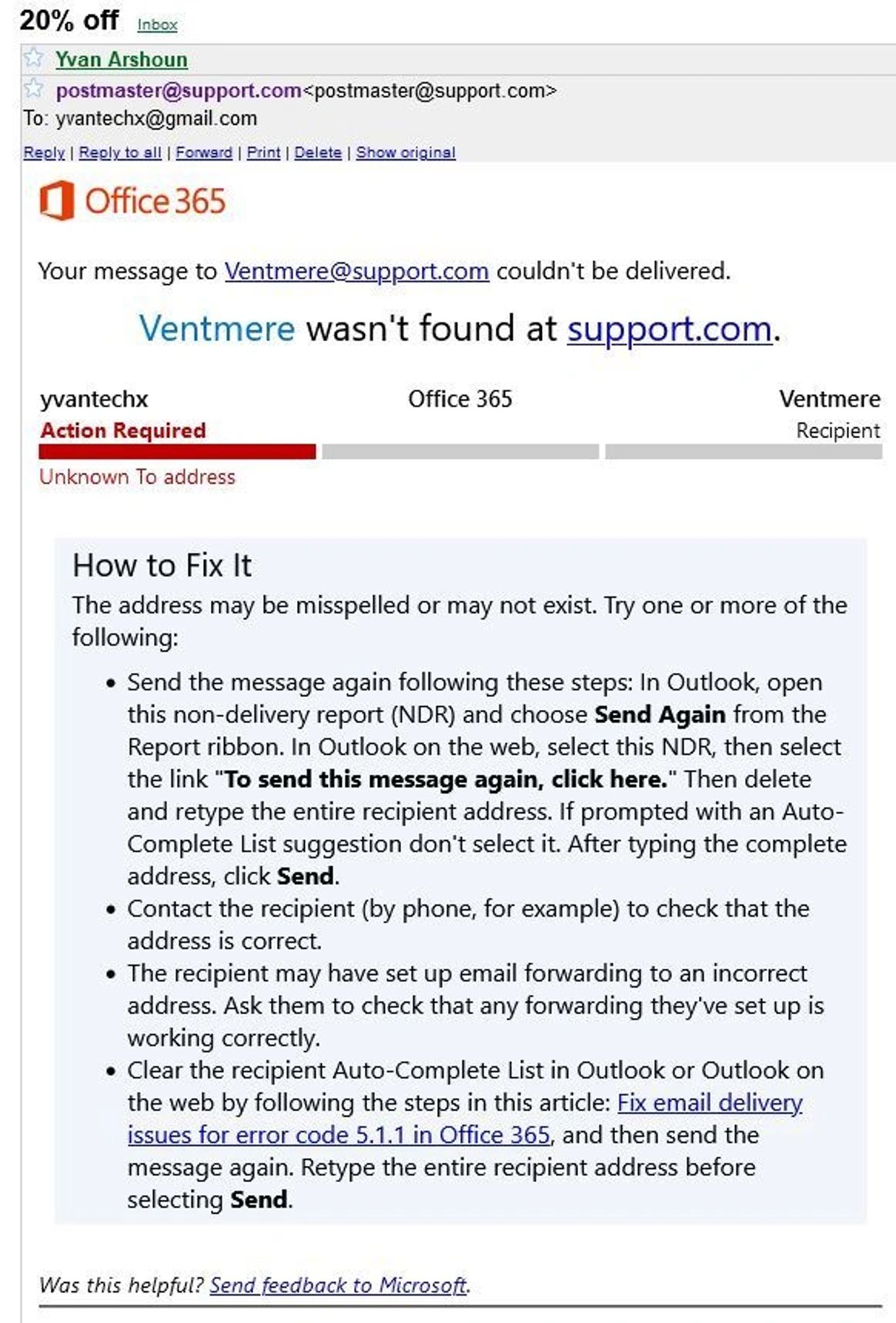Visit the support.com link in heading

[669, 330]
